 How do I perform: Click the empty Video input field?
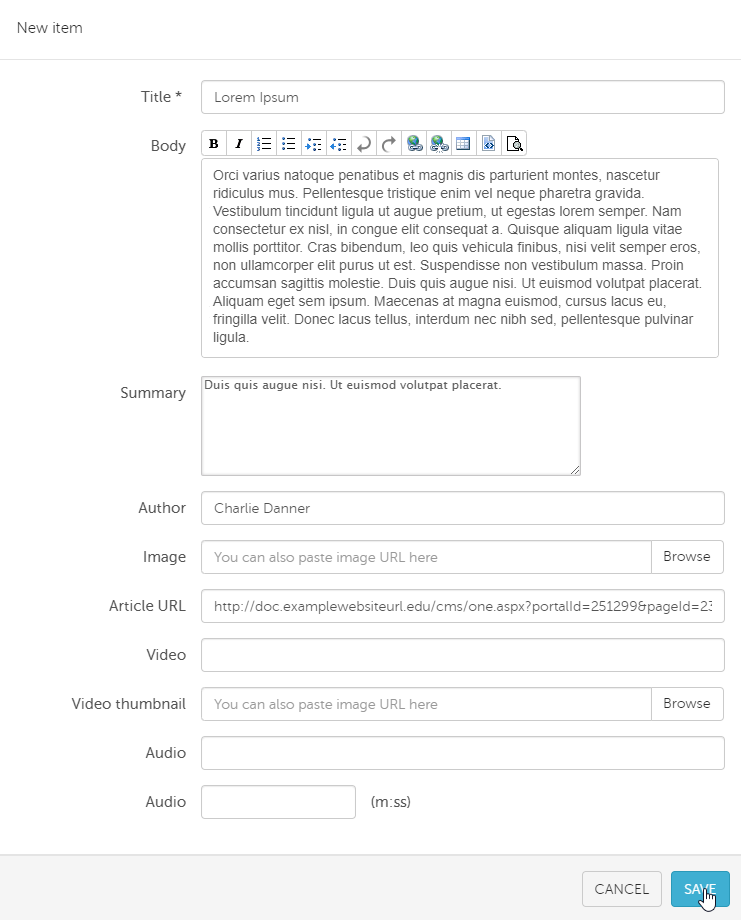[463, 655]
